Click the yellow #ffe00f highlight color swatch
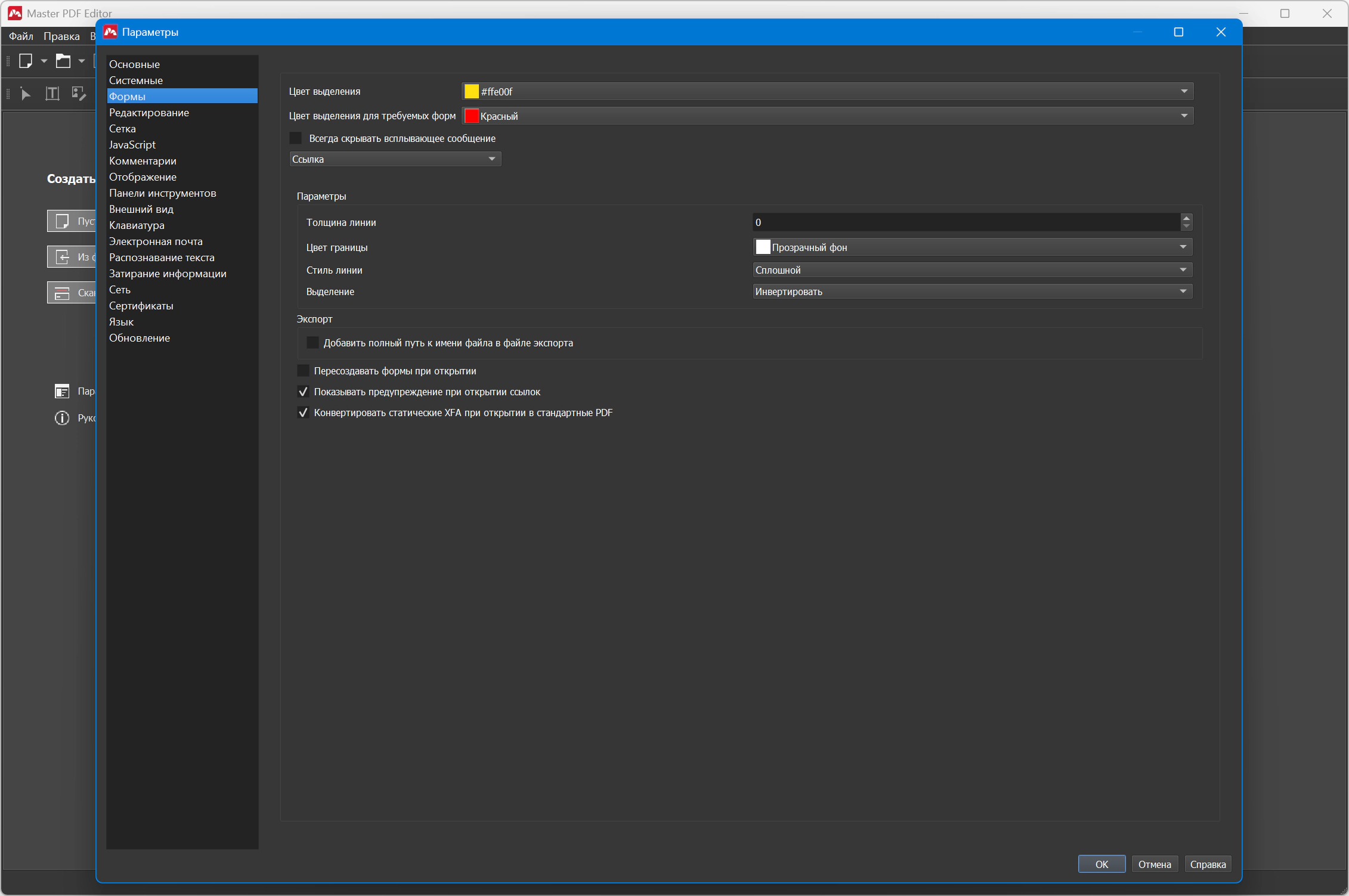 point(472,91)
